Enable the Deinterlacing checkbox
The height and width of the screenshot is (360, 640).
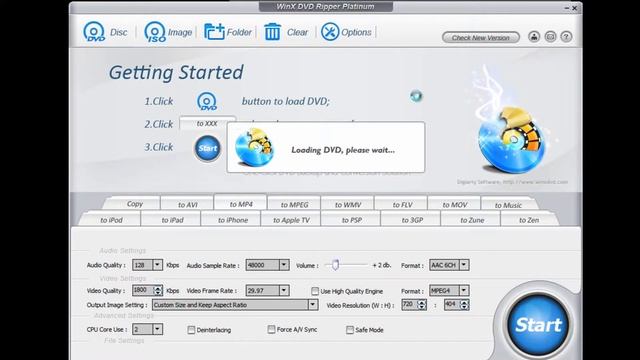(x=191, y=330)
